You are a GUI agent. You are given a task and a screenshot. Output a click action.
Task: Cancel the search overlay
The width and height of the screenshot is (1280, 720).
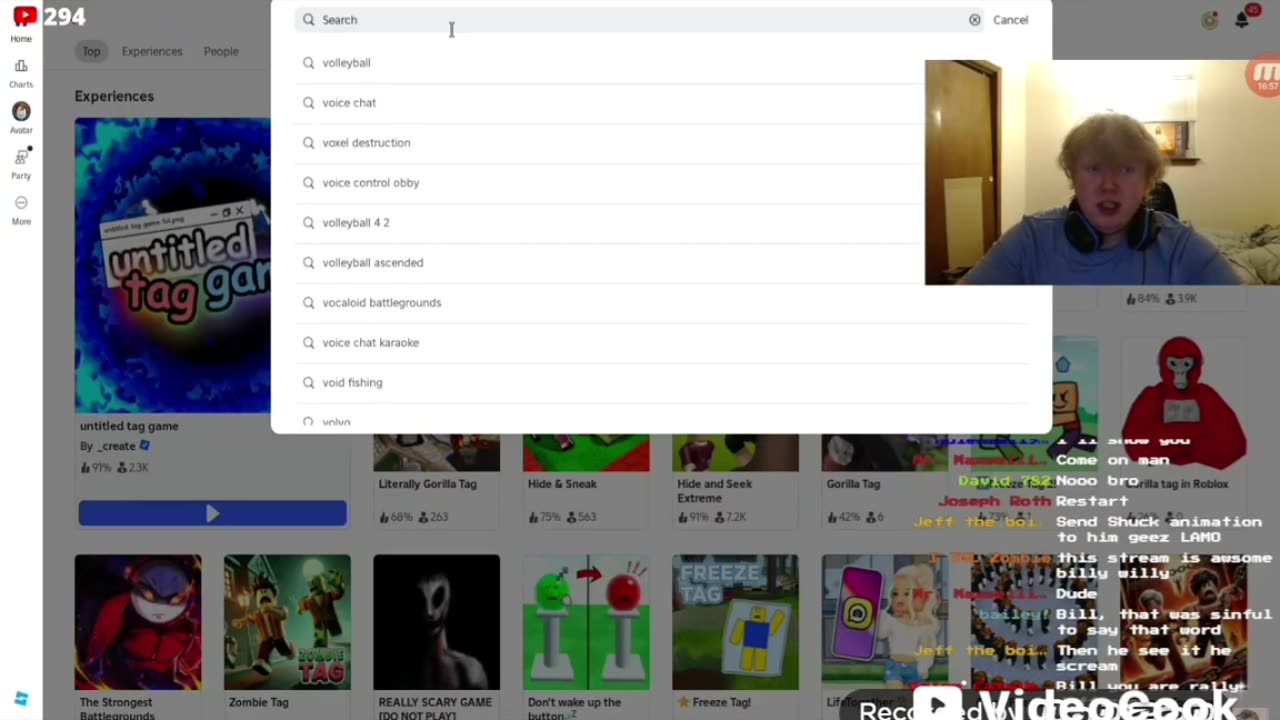click(x=1010, y=20)
